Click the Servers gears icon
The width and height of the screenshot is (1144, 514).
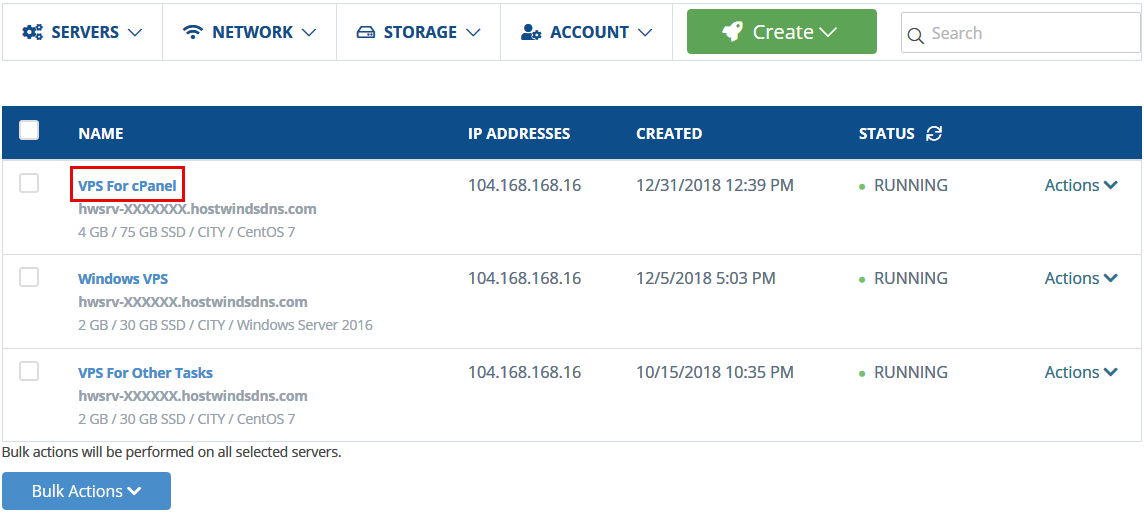click(x=32, y=32)
